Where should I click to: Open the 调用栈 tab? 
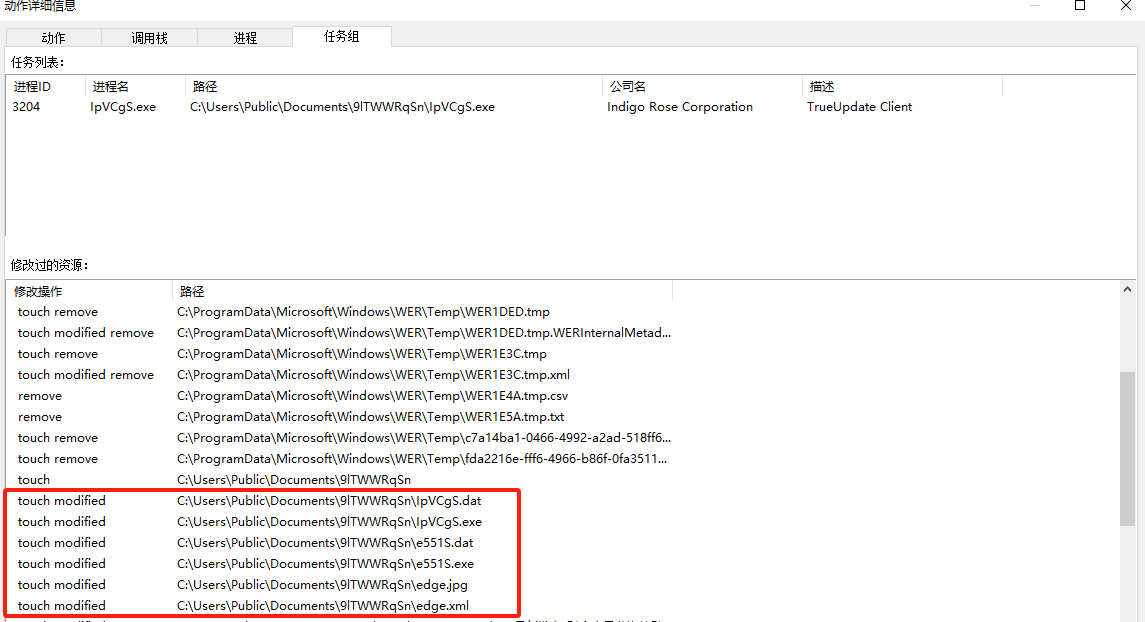pyautogui.click(x=149, y=38)
